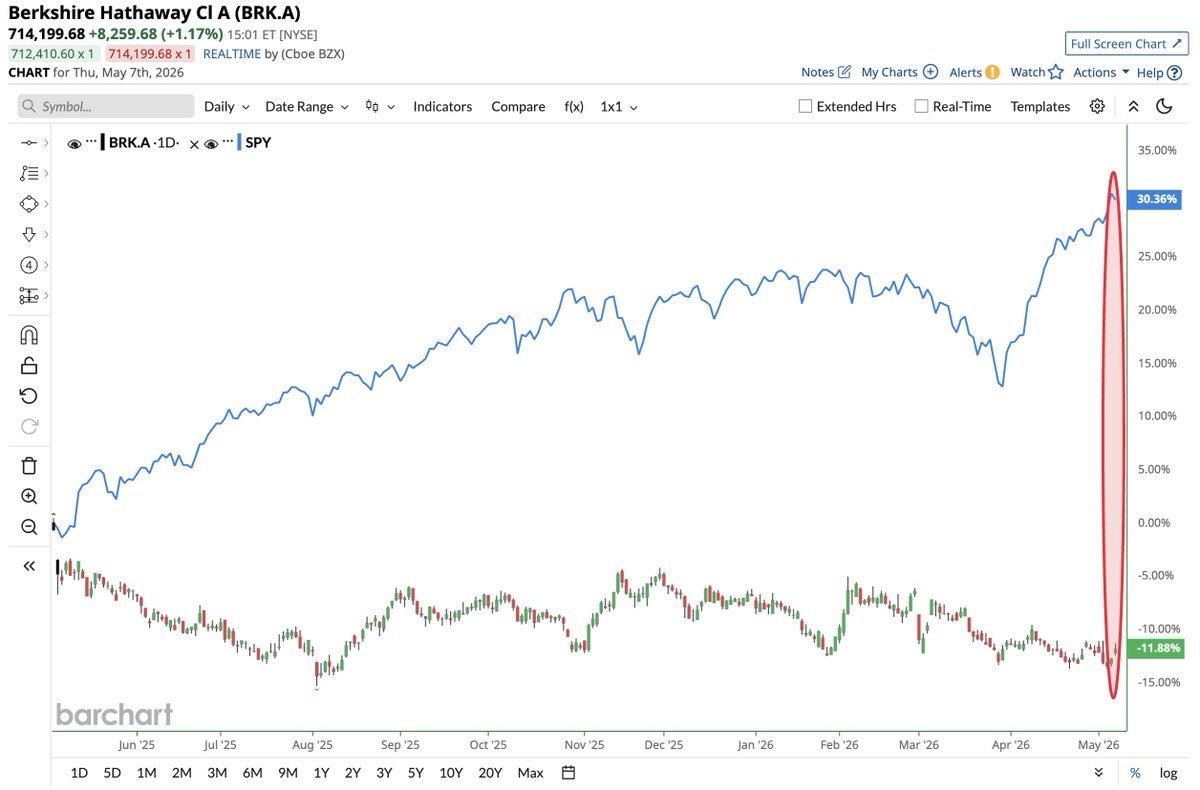The image size is (1200, 790).
Task: Zoom in on the chart
Action: point(29,496)
